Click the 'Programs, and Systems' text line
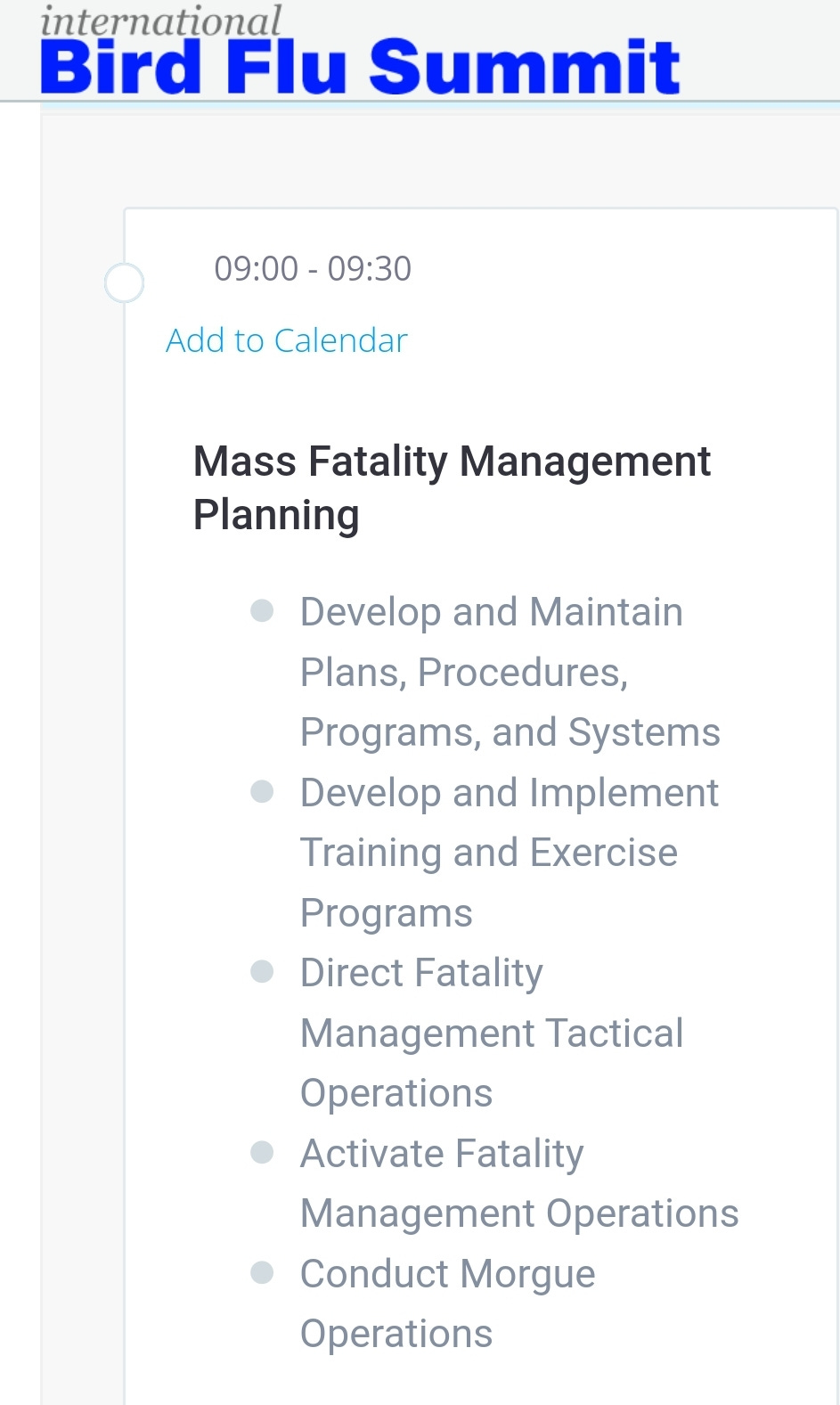 [510, 732]
